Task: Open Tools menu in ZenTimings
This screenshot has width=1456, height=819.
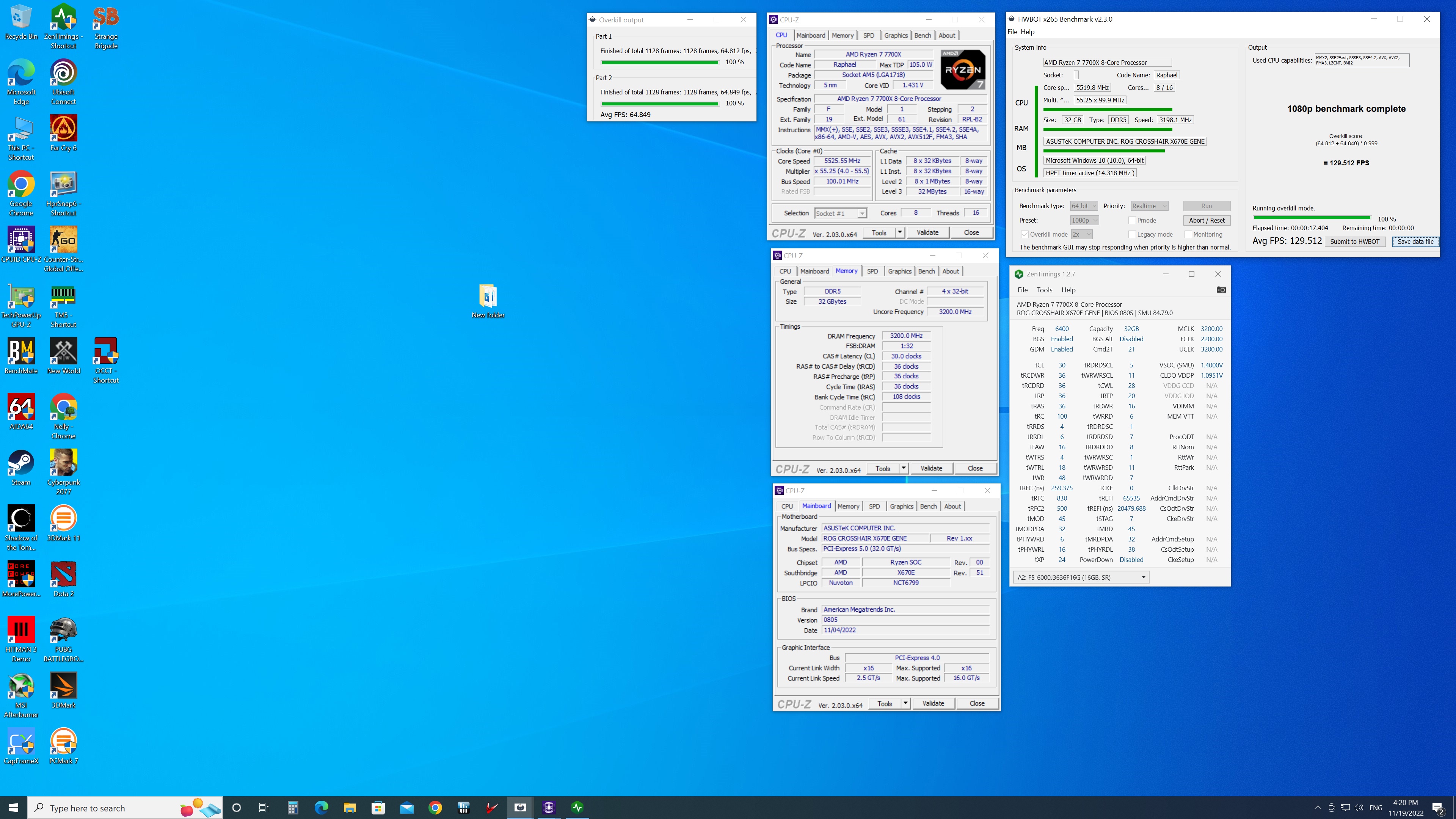Action: [1045, 290]
